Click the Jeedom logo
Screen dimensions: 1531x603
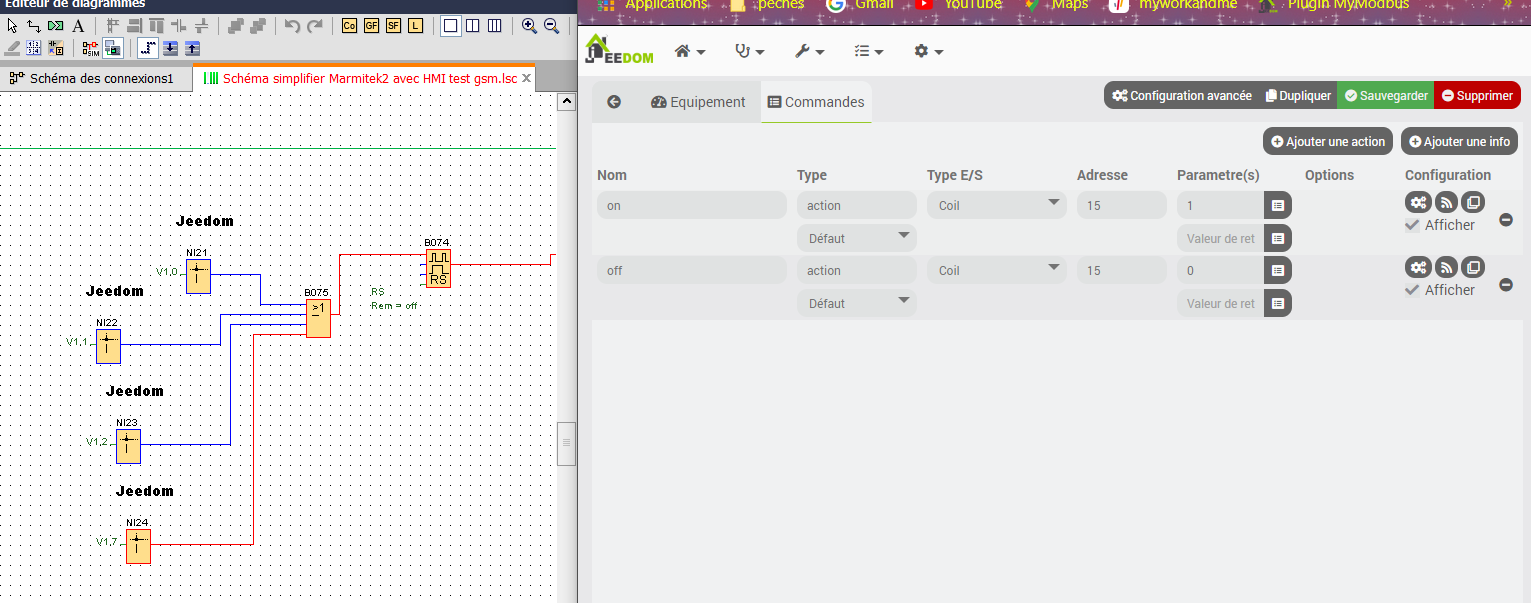click(x=619, y=49)
